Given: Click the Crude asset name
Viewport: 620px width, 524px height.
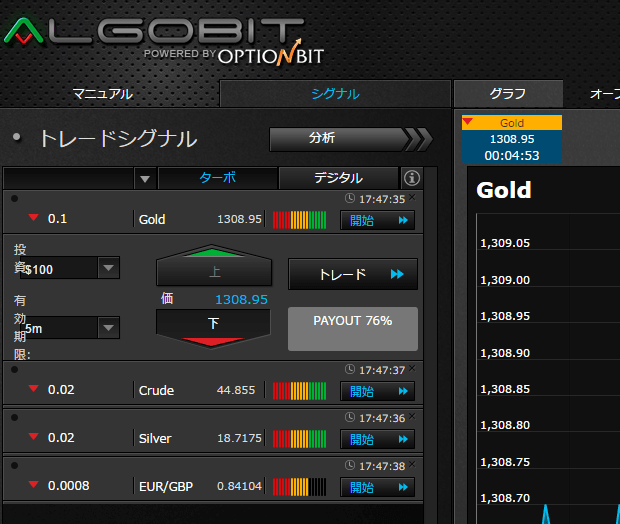Looking at the screenshot, I should pyautogui.click(x=156, y=391).
